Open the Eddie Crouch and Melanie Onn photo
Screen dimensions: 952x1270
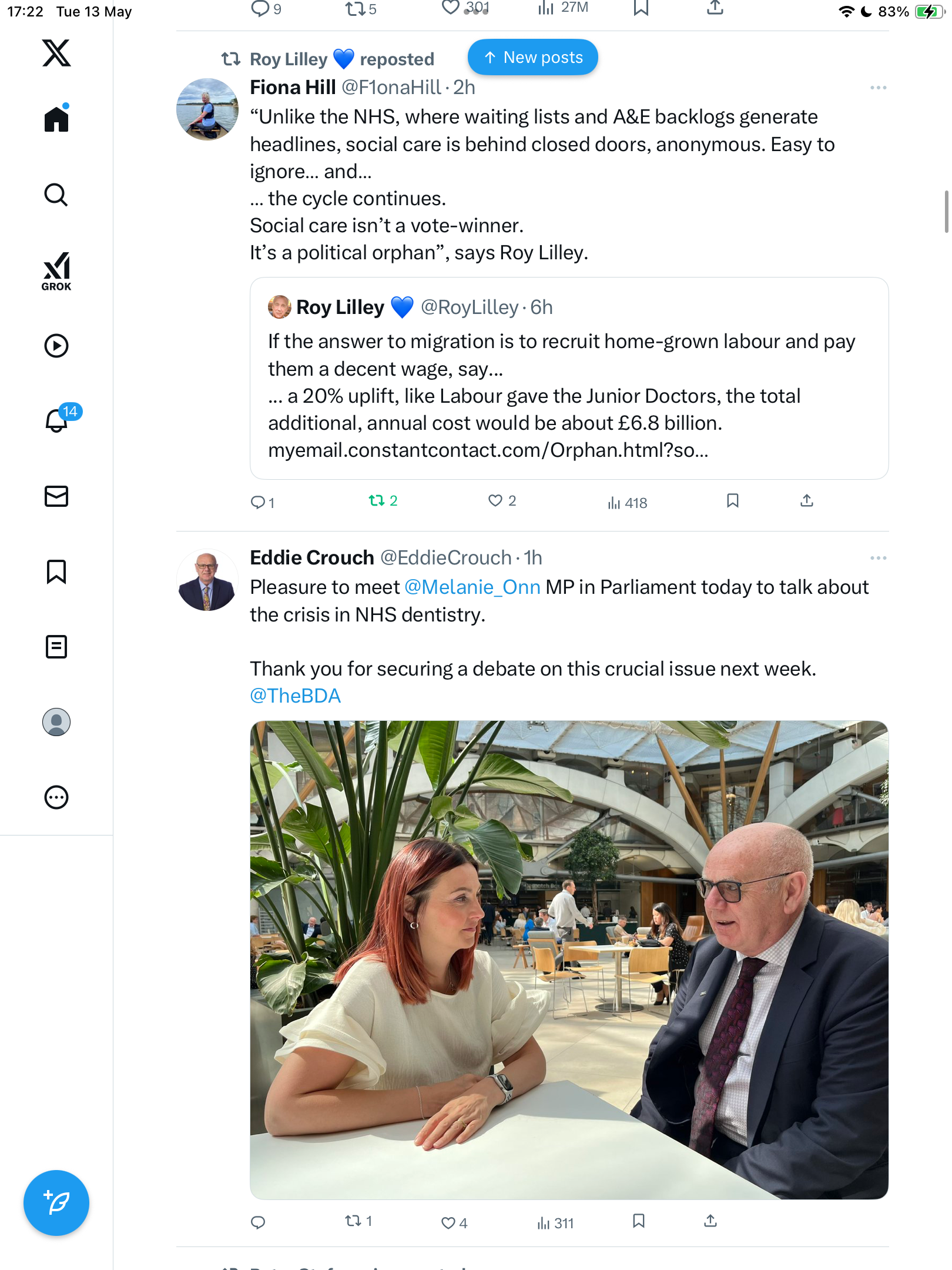(569, 960)
